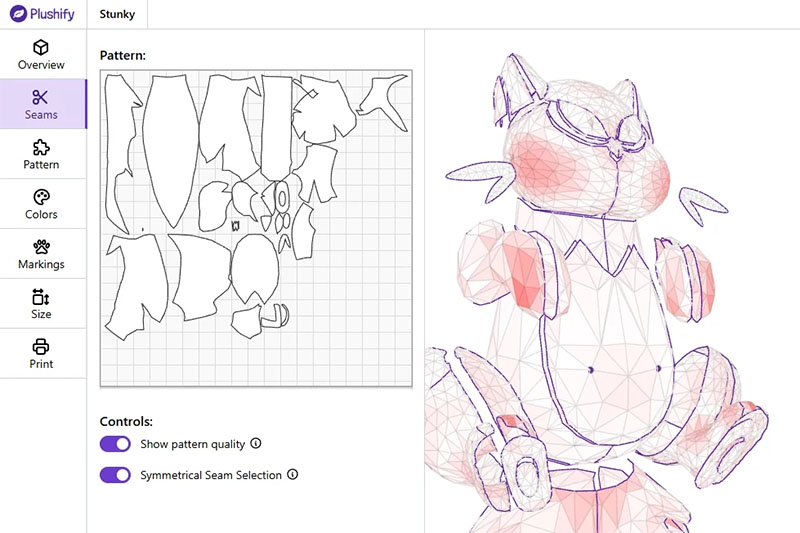Click the red cheek on 3D model

[x=543, y=164]
